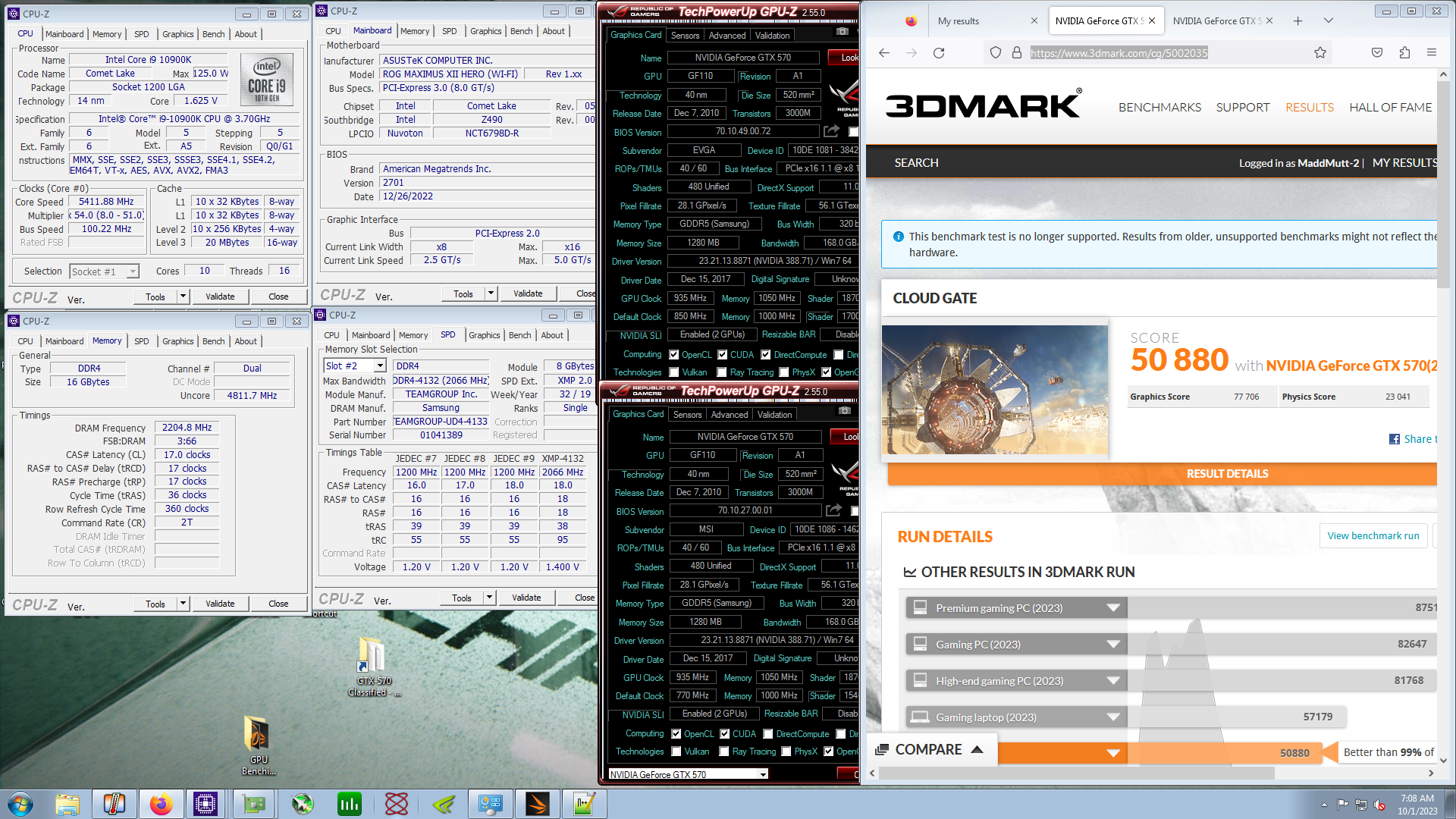Open HALL OF FAME in 3DMark navigation

(x=1391, y=108)
